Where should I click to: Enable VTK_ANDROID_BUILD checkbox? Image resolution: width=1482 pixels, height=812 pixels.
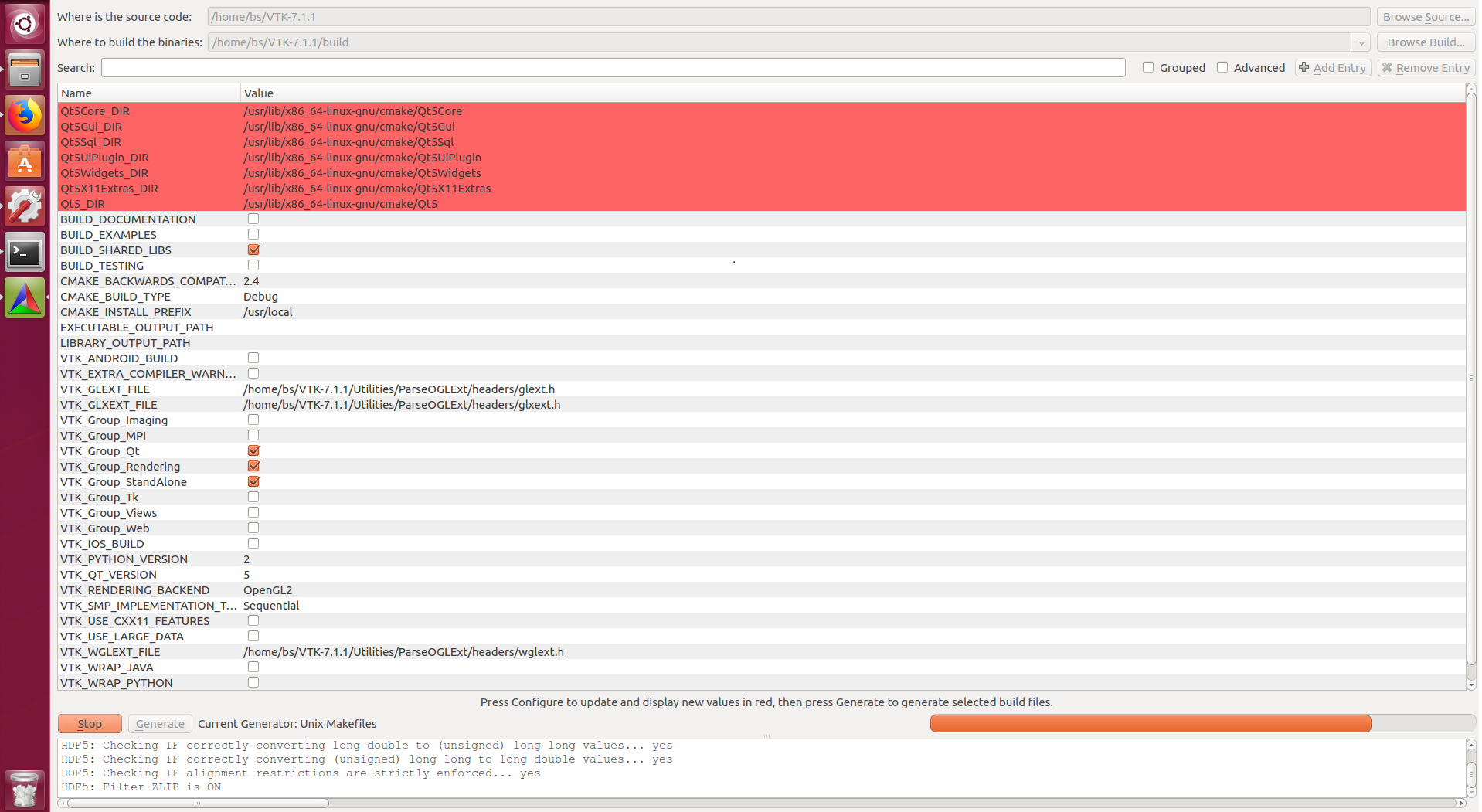[253, 358]
